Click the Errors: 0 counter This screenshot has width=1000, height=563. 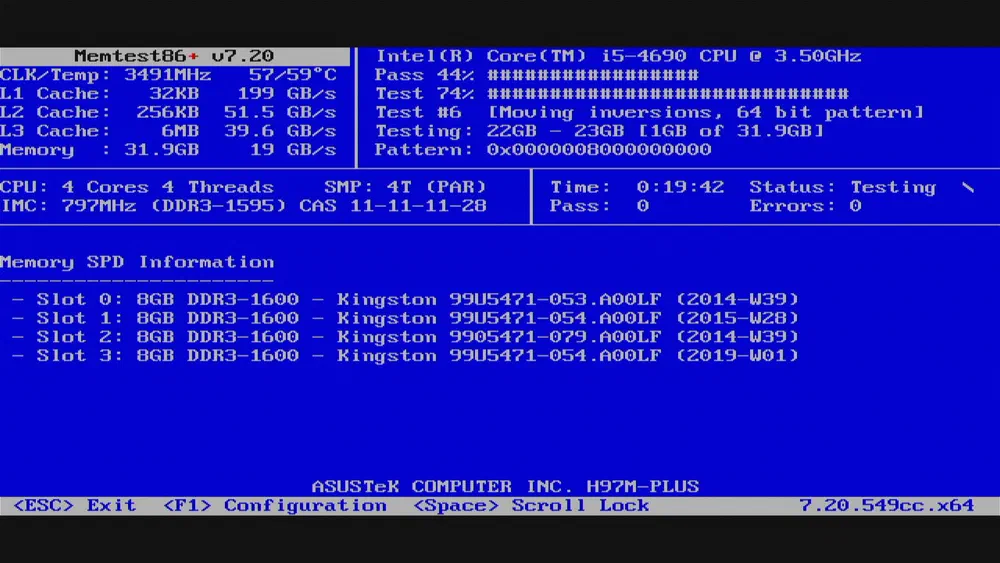tap(805, 206)
